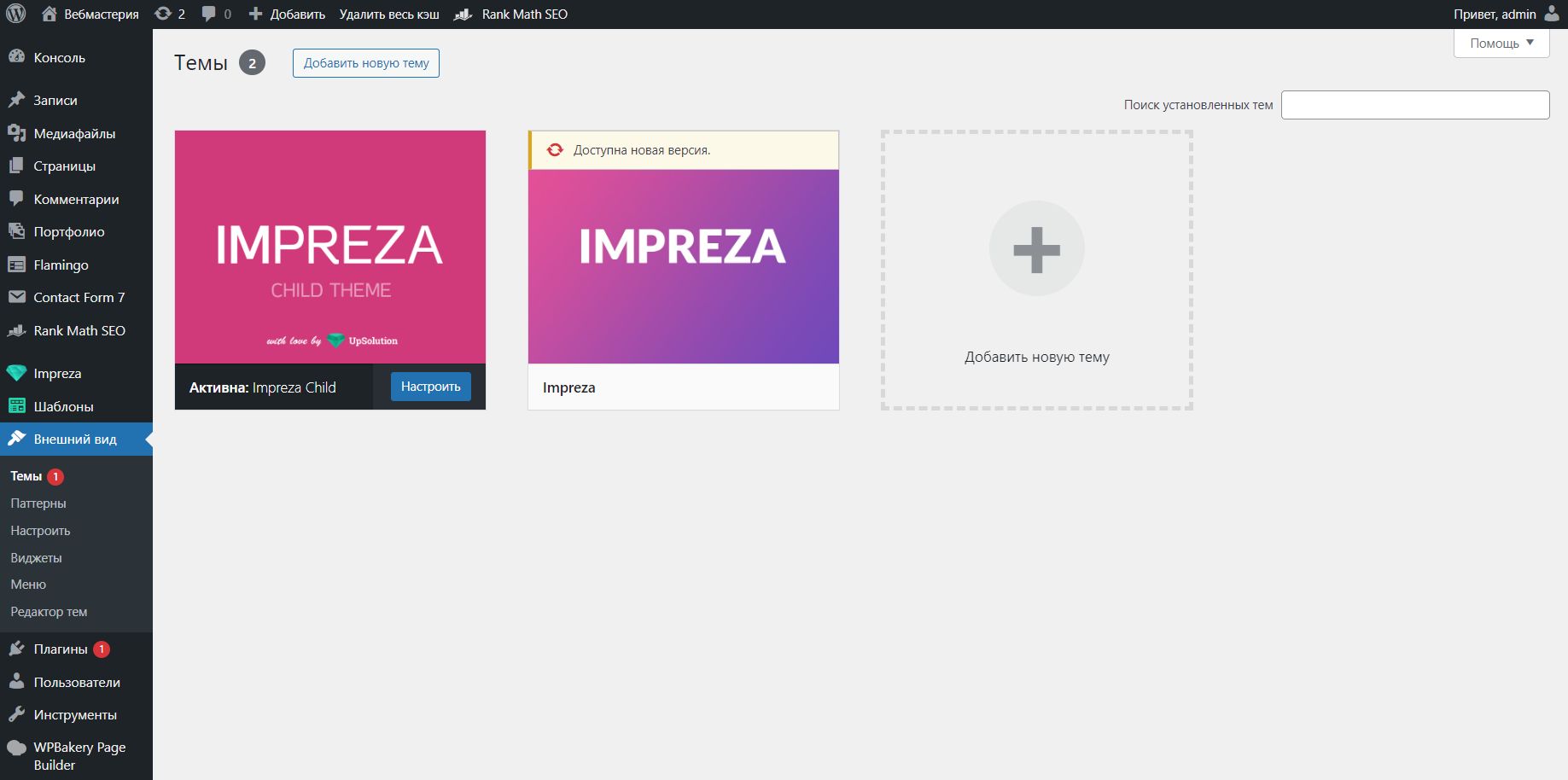The height and width of the screenshot is (780, 1568).
Task: Select the Impreza parent theme thumbnail
Action: pos(684,266)
